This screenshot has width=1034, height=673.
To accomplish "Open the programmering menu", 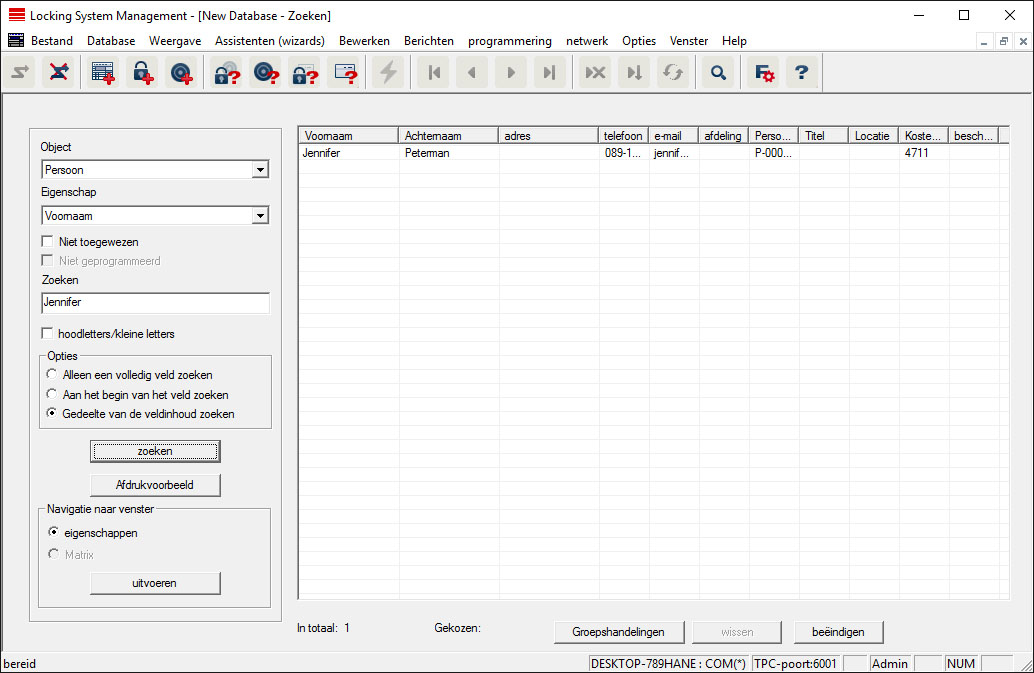I will click(509, 41).
